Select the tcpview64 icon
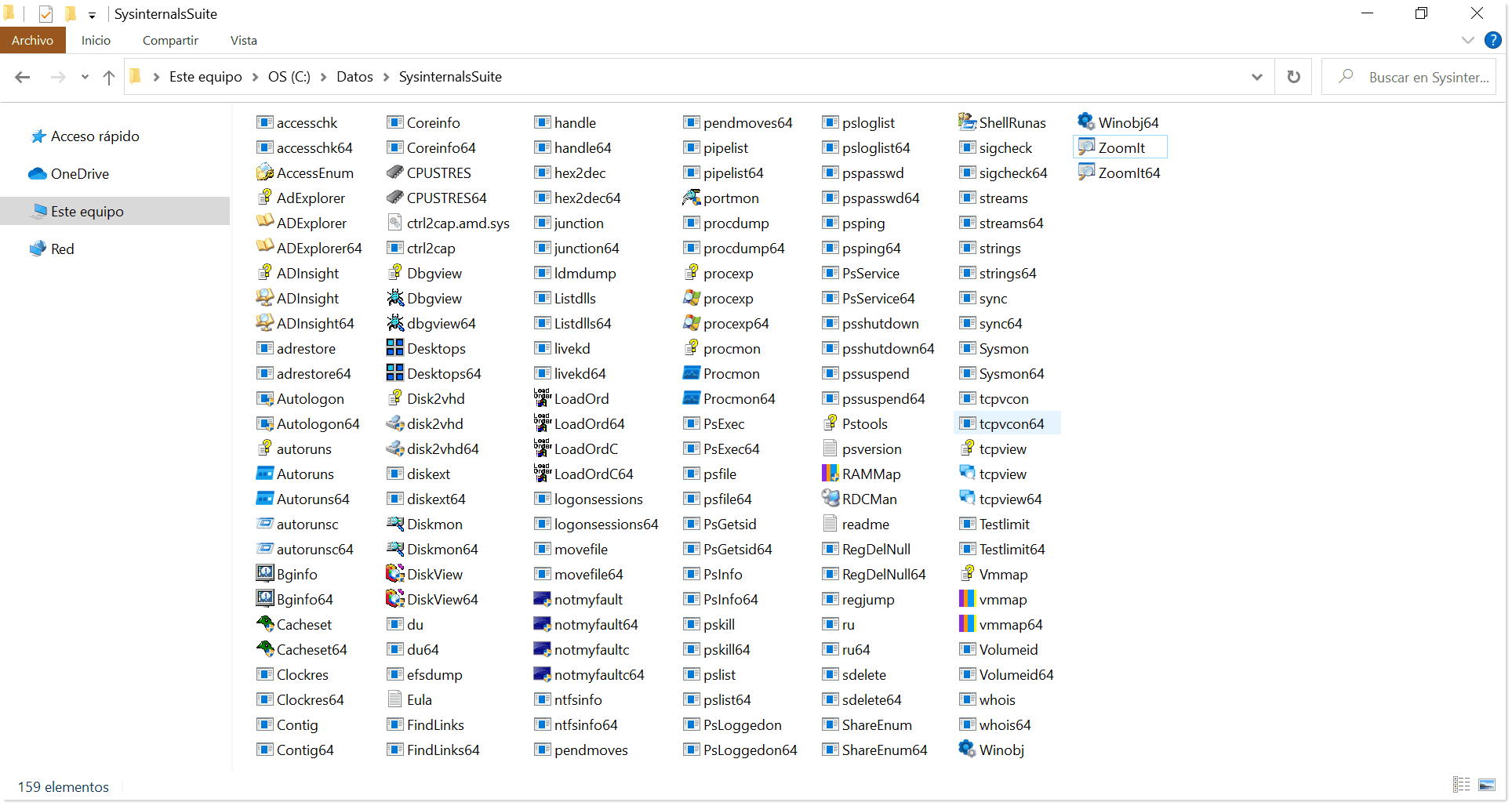 (967, 499)
